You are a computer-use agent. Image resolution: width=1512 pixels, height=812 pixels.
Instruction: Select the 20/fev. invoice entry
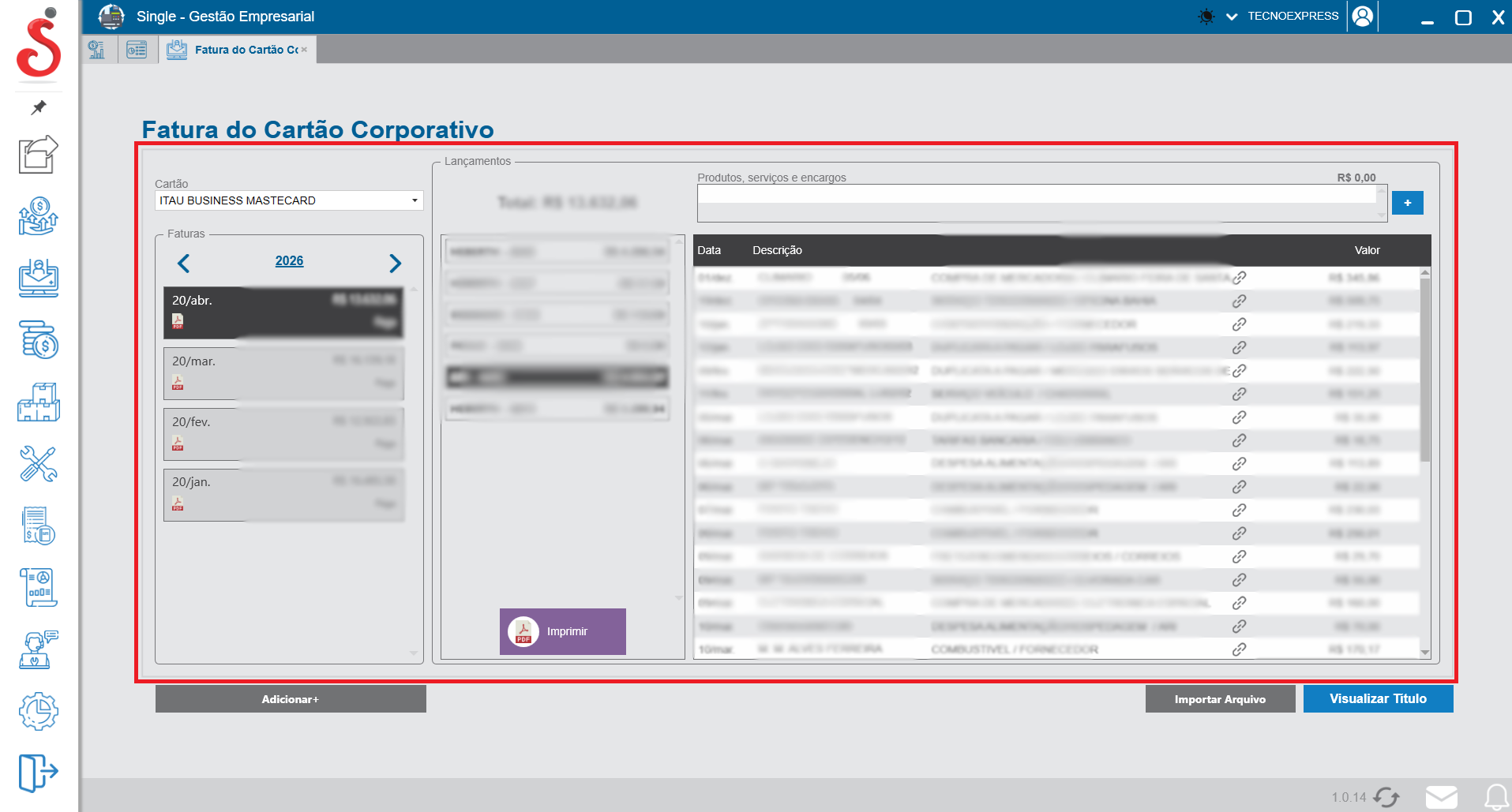click(283, 433)
